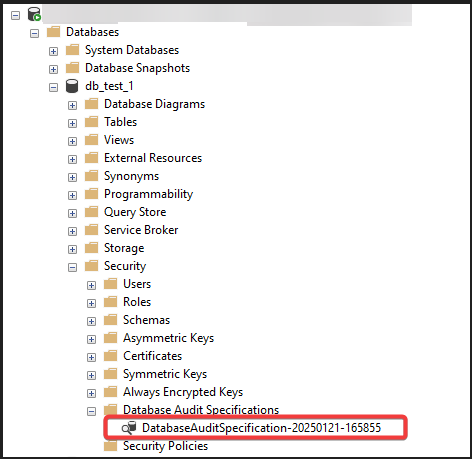The width and height of the screenshot is (472, 459).
Task: Click the Databases folder icon
Action: point(53,32)
